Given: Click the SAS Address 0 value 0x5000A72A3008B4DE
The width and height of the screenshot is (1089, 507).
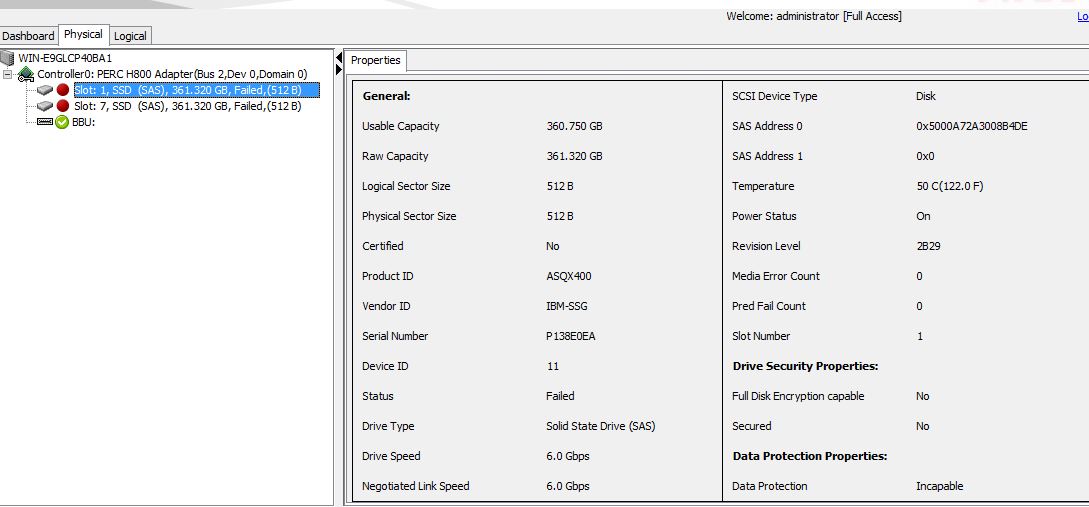Looking at the screenshot, I should (972, 126).
